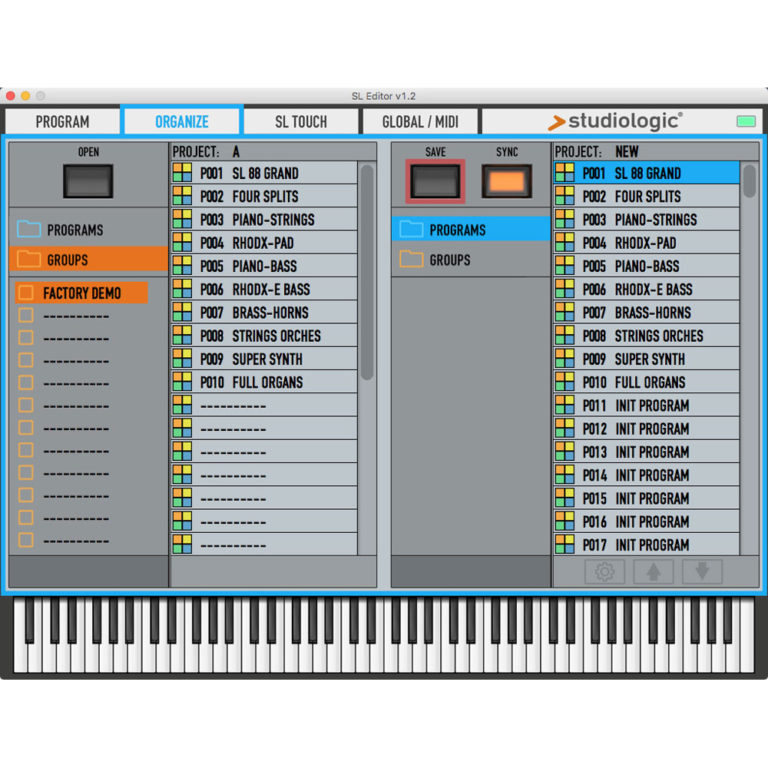Toggle the green connection status indicator
Viewport: 768px width, 768px height.
[x=746, y=122]
